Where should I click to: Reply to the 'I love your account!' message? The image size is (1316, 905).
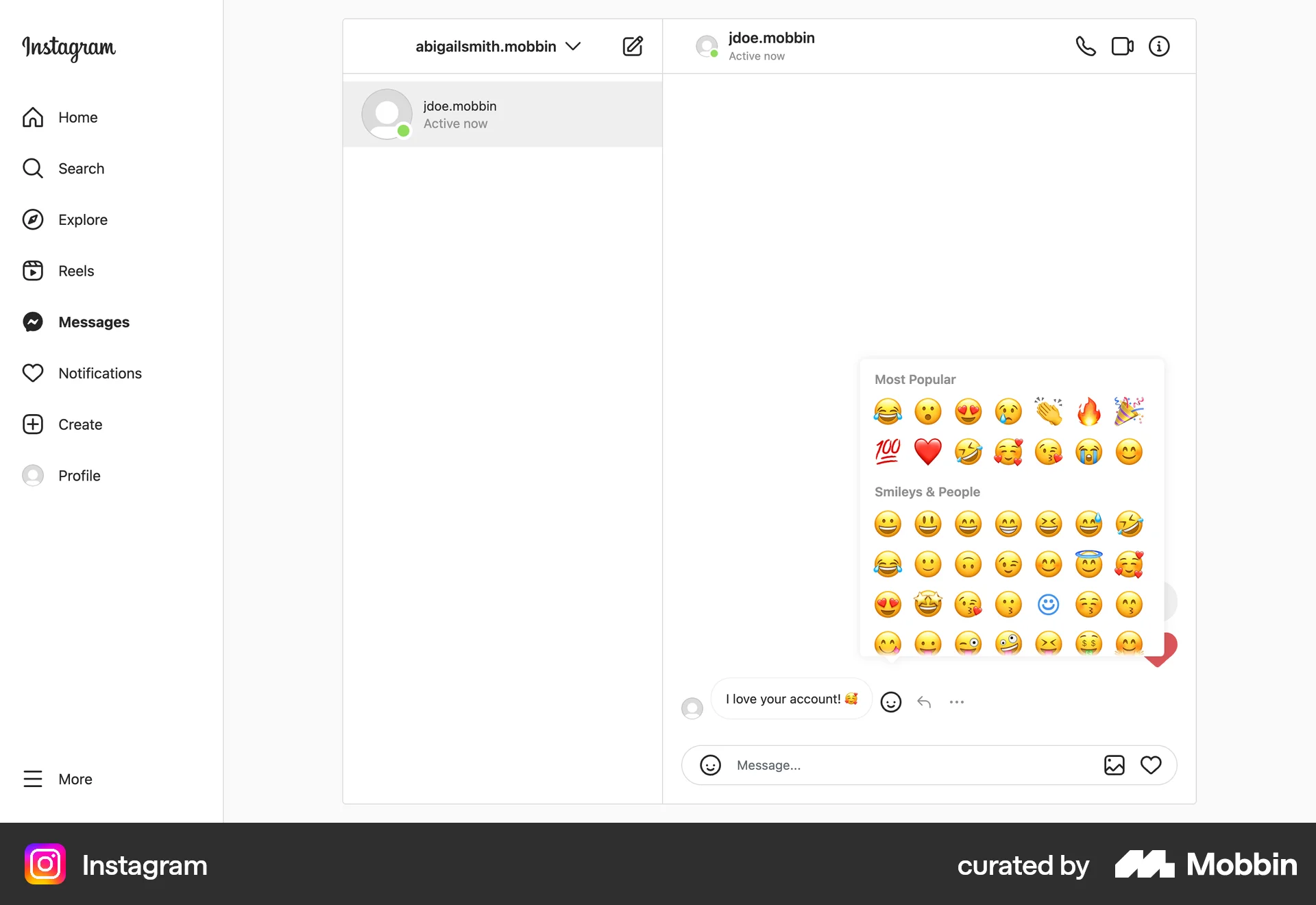[x=924, y=702]
